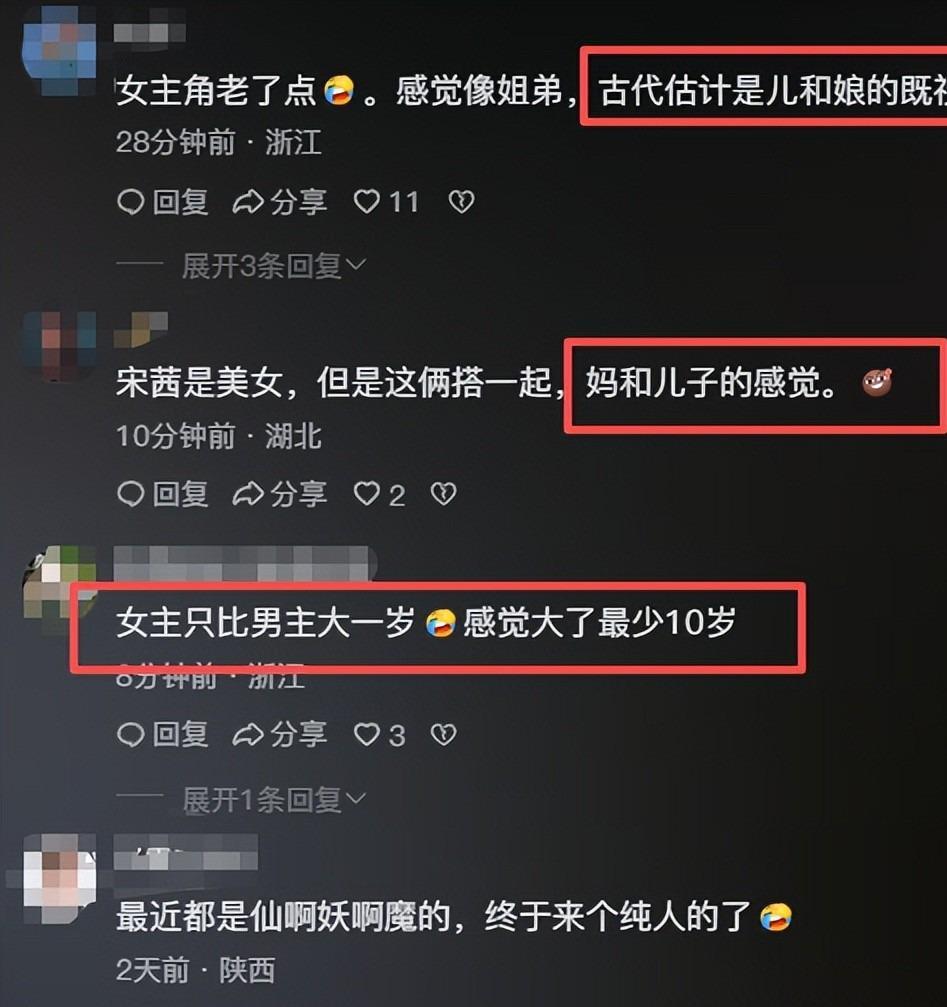The height and width of the screenshot is (1007, 947).
Task: Open username above 最近都是仙啊妖啊魔的 comment
Action: point(186,852)
